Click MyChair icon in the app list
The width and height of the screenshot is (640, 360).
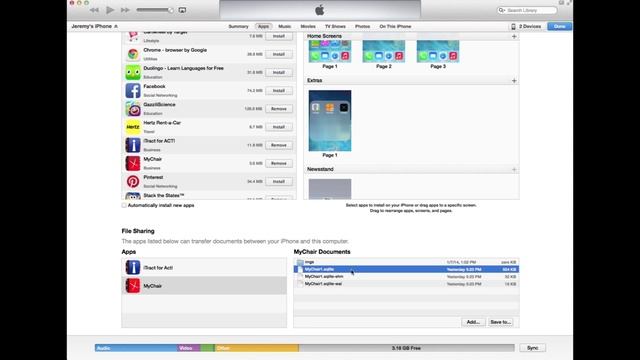click(x=133, y=163)
